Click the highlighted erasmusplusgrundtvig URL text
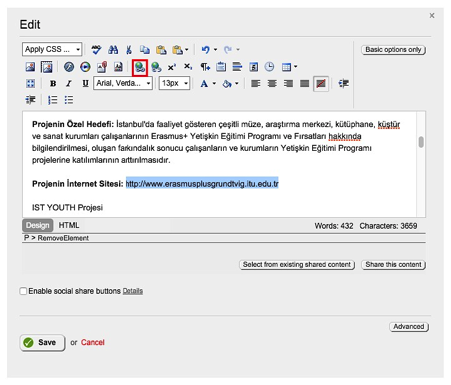Viewport: 451px width, 385px height. pyautogui.click(x=202, y=184)
